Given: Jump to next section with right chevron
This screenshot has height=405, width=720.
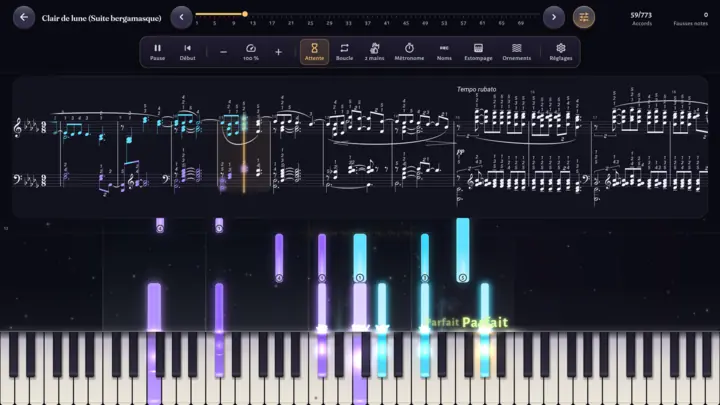Looking at the screenshot, I should [x=554, y=17].
